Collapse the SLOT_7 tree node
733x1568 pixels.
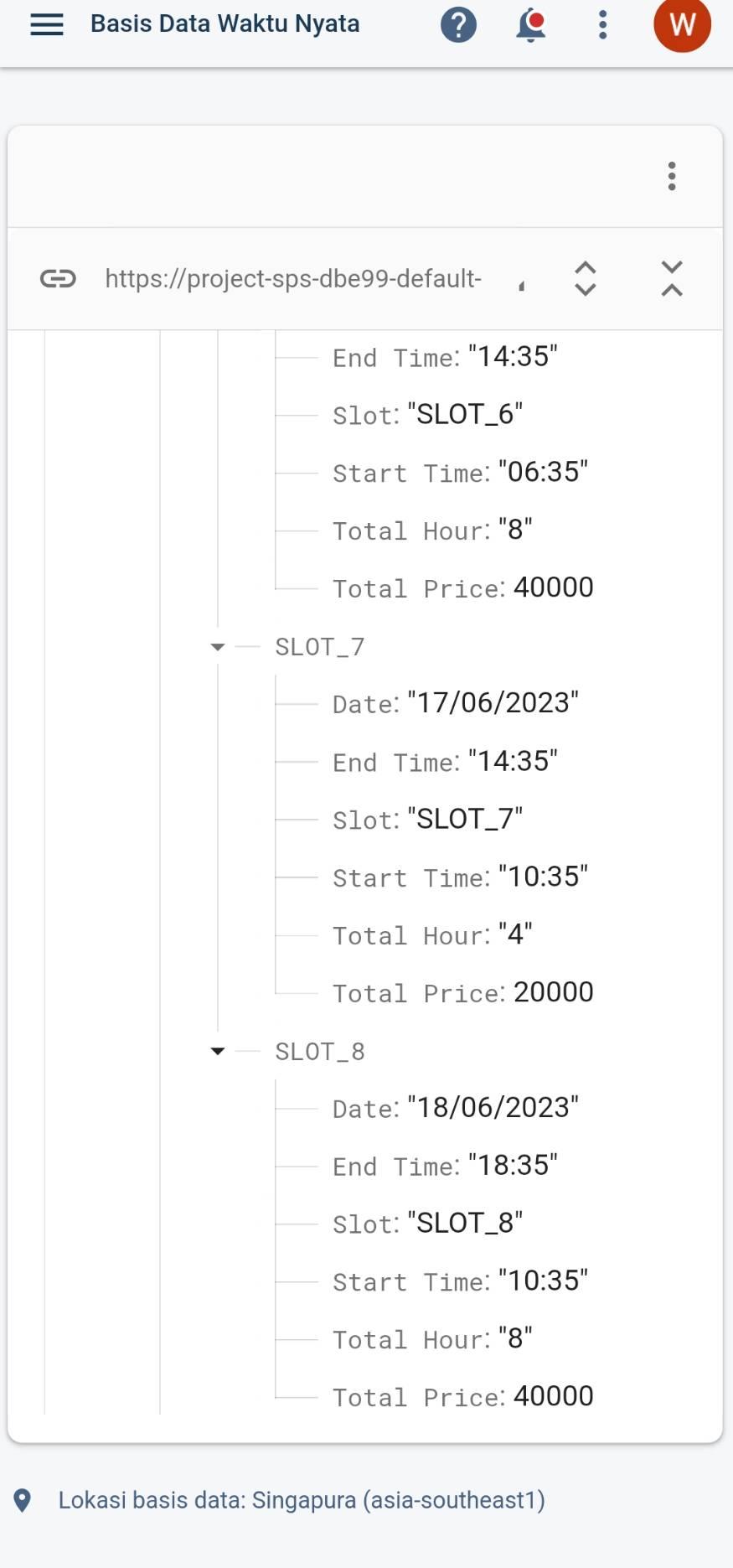(x=218, y=647)
